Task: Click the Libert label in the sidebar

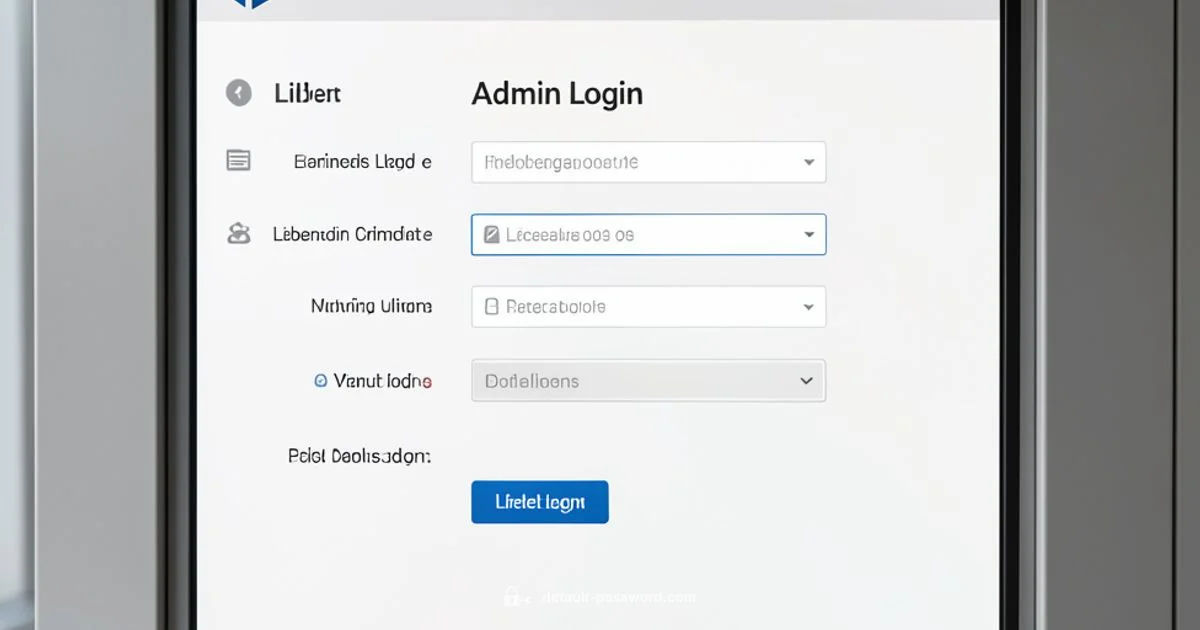Action: coord(306,93)
